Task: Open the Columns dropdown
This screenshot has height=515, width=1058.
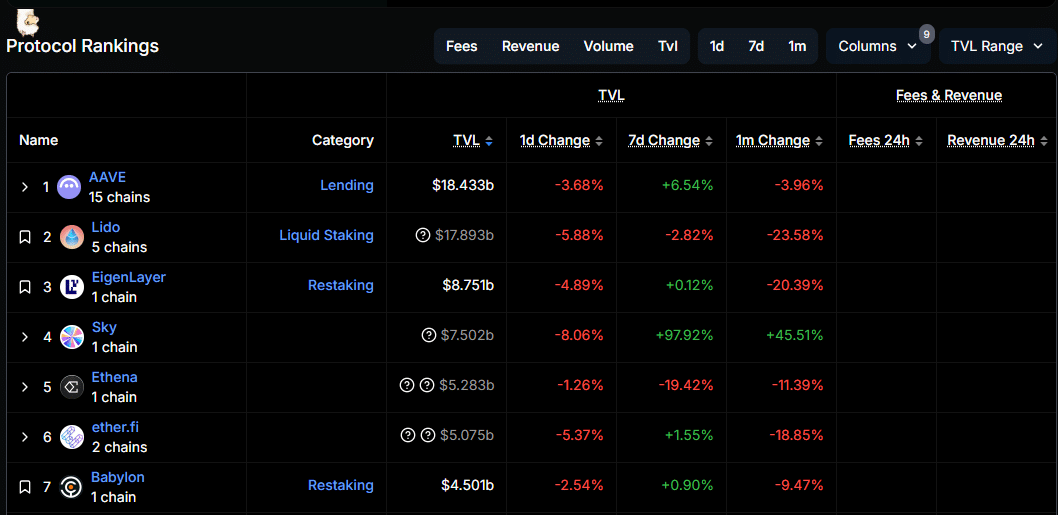Action: point(877,46)
